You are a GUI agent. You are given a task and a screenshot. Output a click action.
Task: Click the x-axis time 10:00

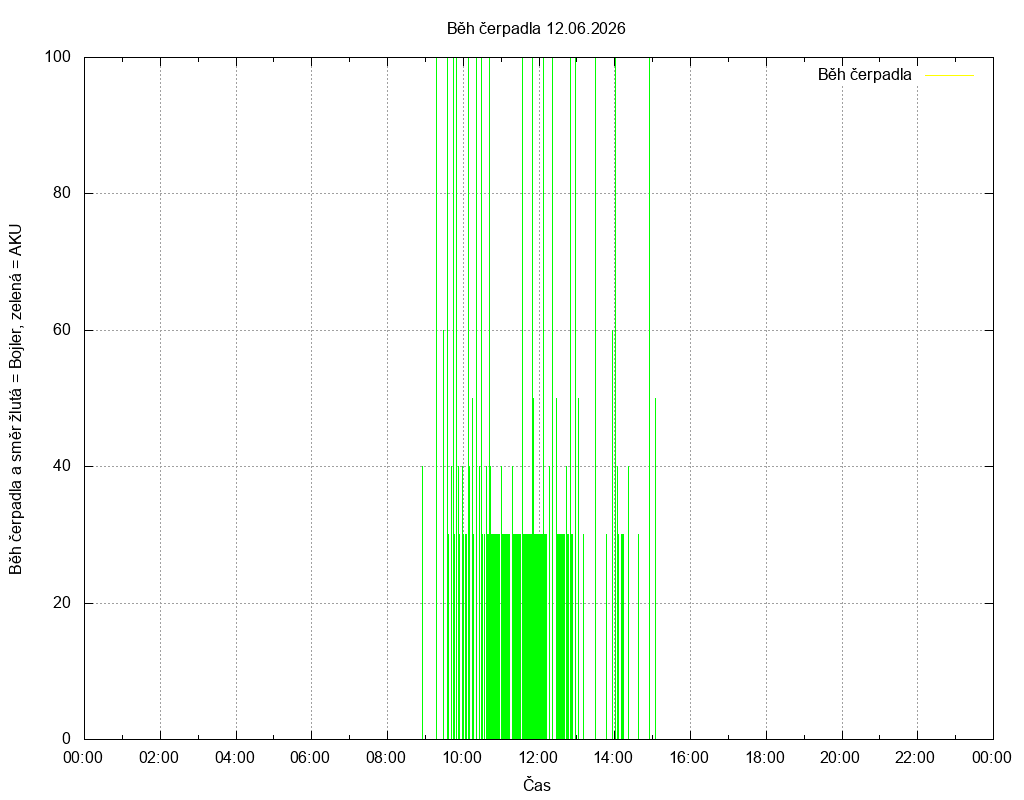462,758
